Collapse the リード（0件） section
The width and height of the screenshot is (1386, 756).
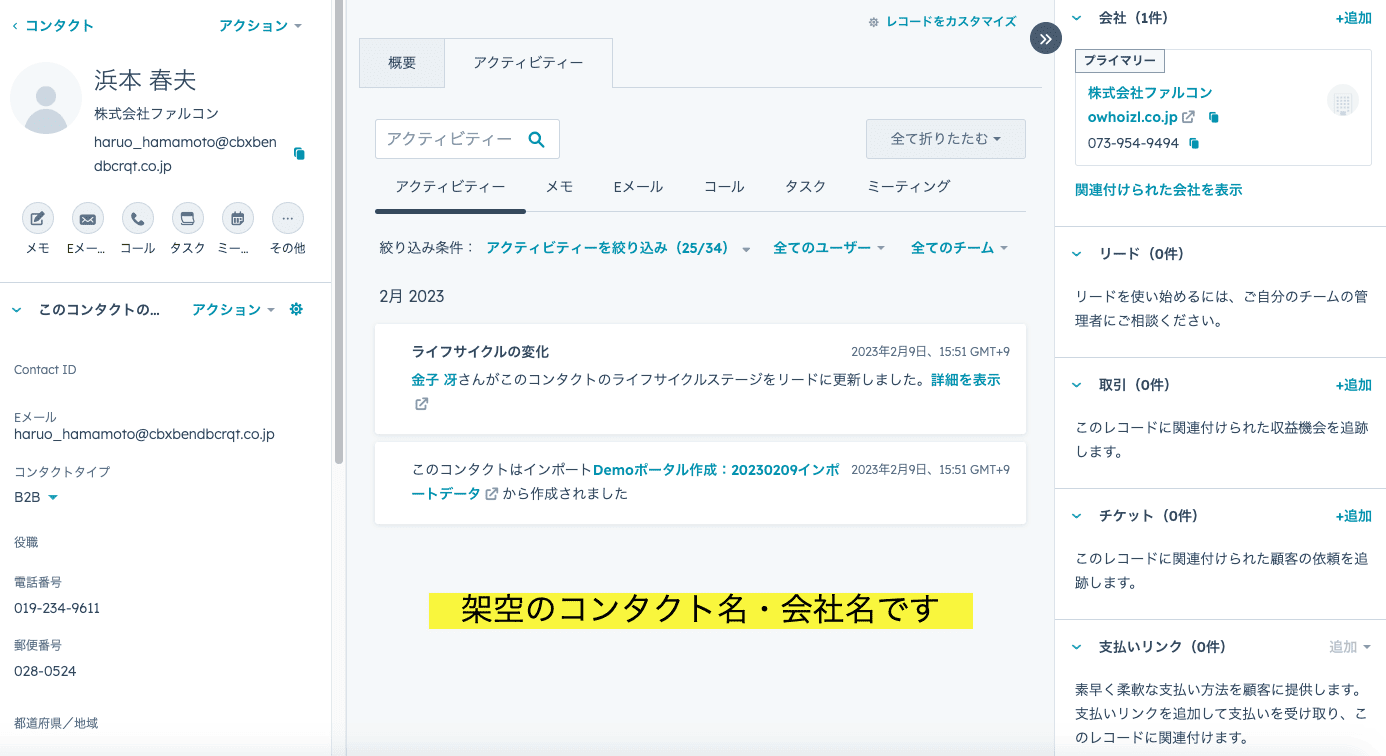(x=1076, y=254)
